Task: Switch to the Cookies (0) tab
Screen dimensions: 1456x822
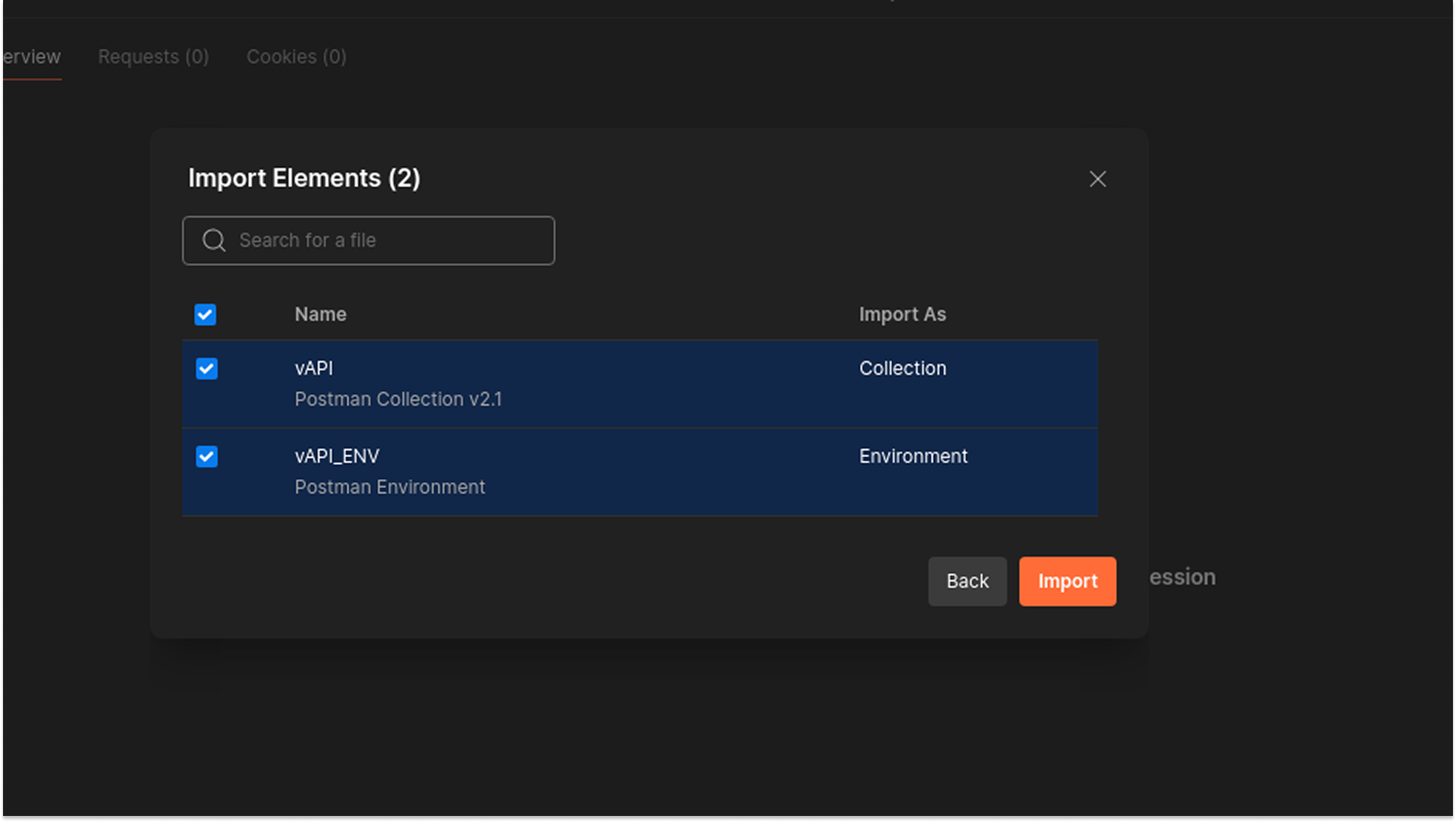Action: point(296,56)
